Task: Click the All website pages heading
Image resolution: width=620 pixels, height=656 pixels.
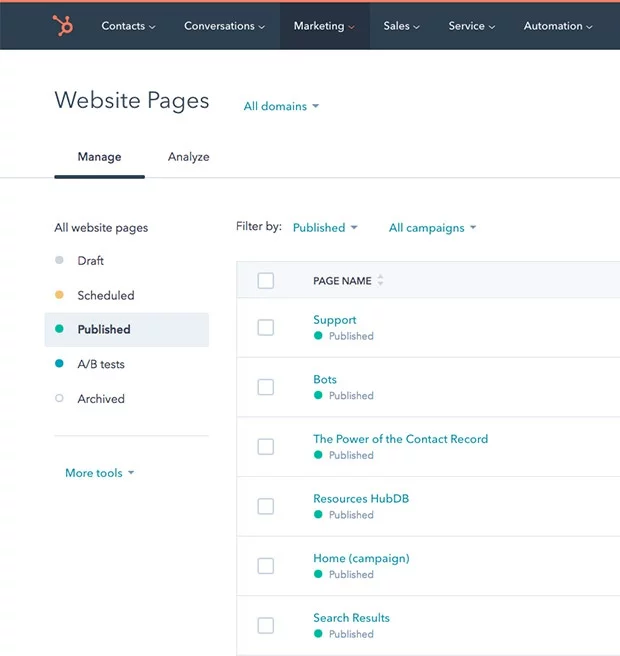Action: point(101,228)
